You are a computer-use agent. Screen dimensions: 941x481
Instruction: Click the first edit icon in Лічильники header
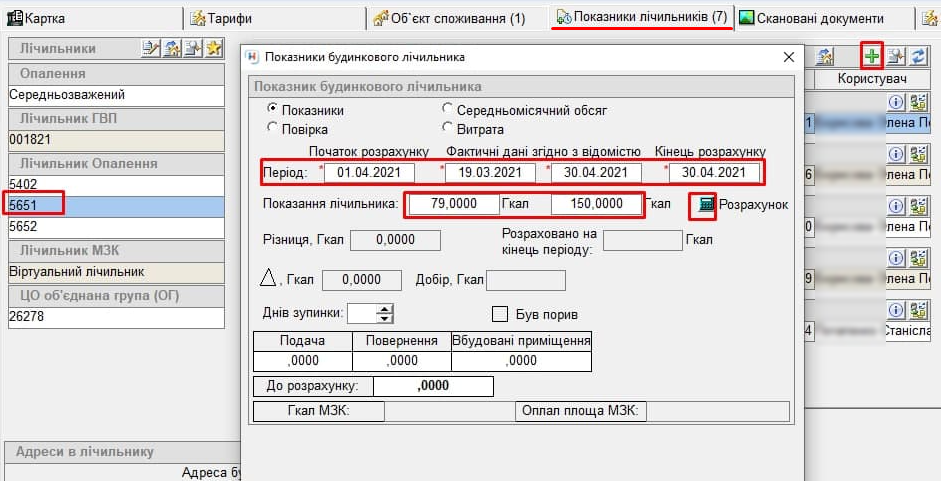(151, 49)
